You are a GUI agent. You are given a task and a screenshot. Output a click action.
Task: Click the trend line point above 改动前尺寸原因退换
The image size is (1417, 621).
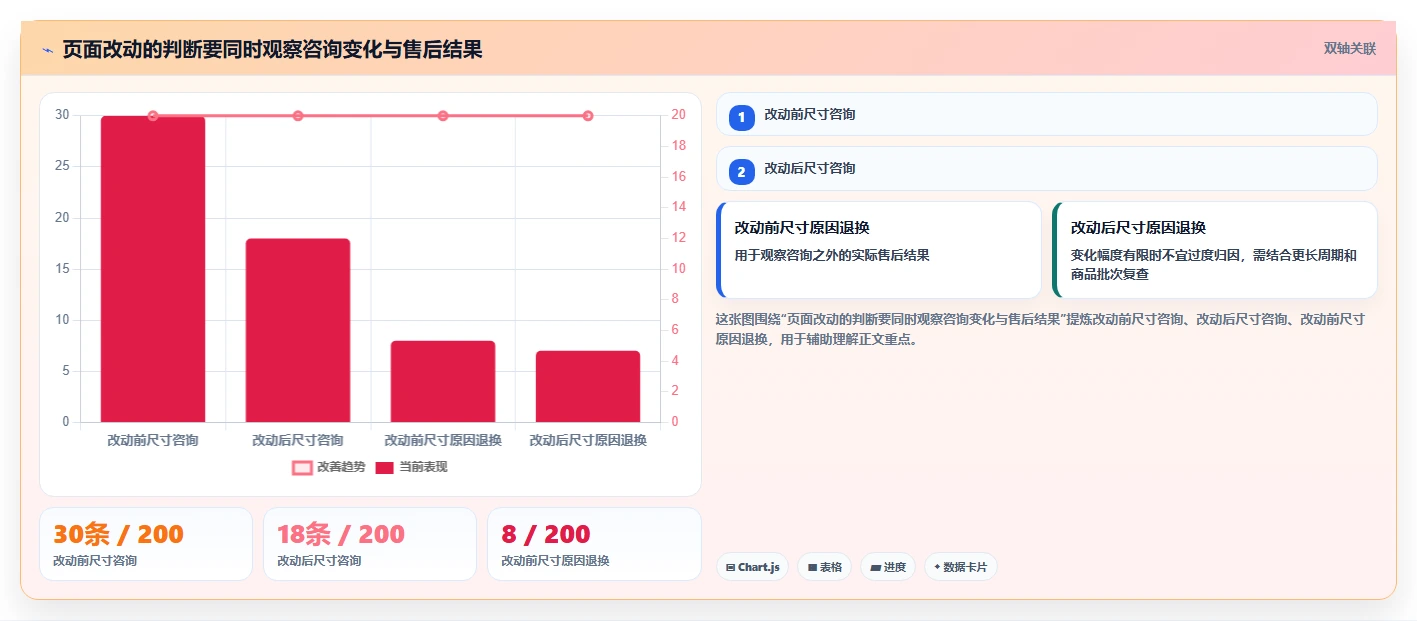(443, 116)
